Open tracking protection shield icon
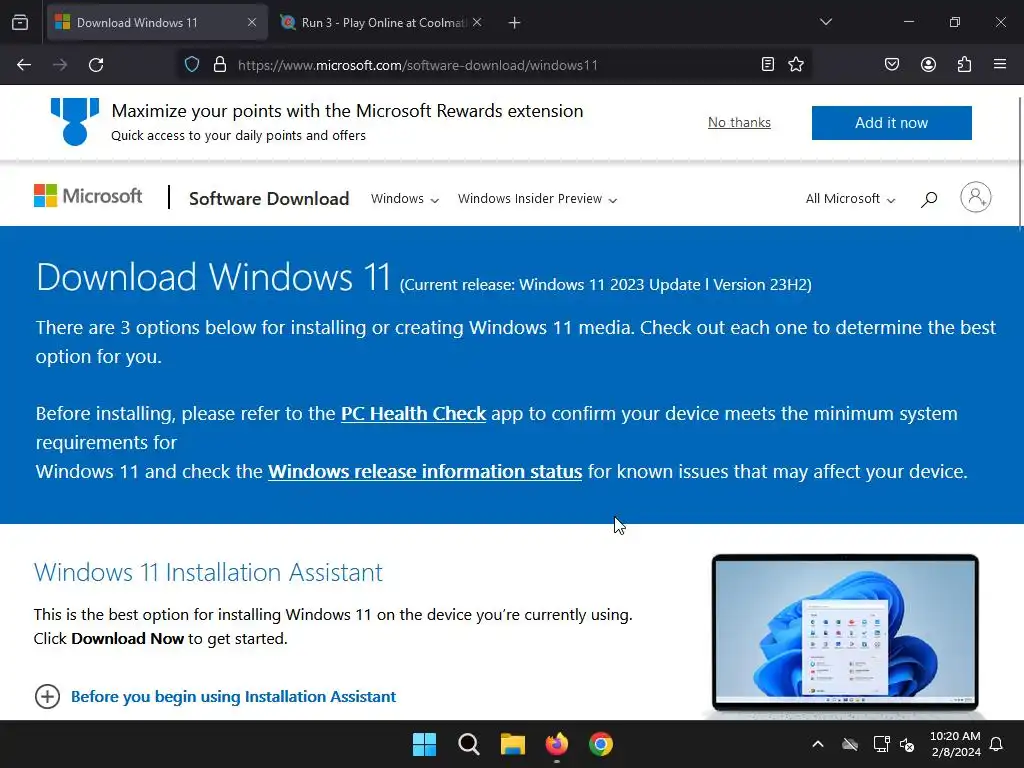 (x=191, y=65)
